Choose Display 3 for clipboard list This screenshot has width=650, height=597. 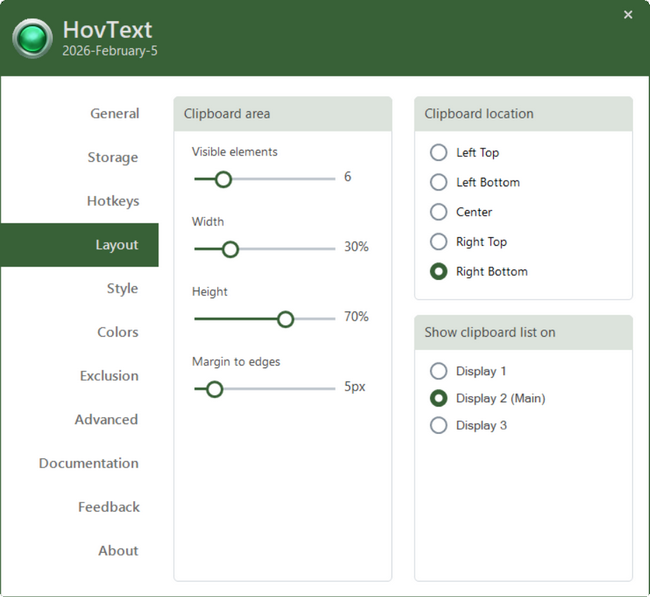point(438,426)
